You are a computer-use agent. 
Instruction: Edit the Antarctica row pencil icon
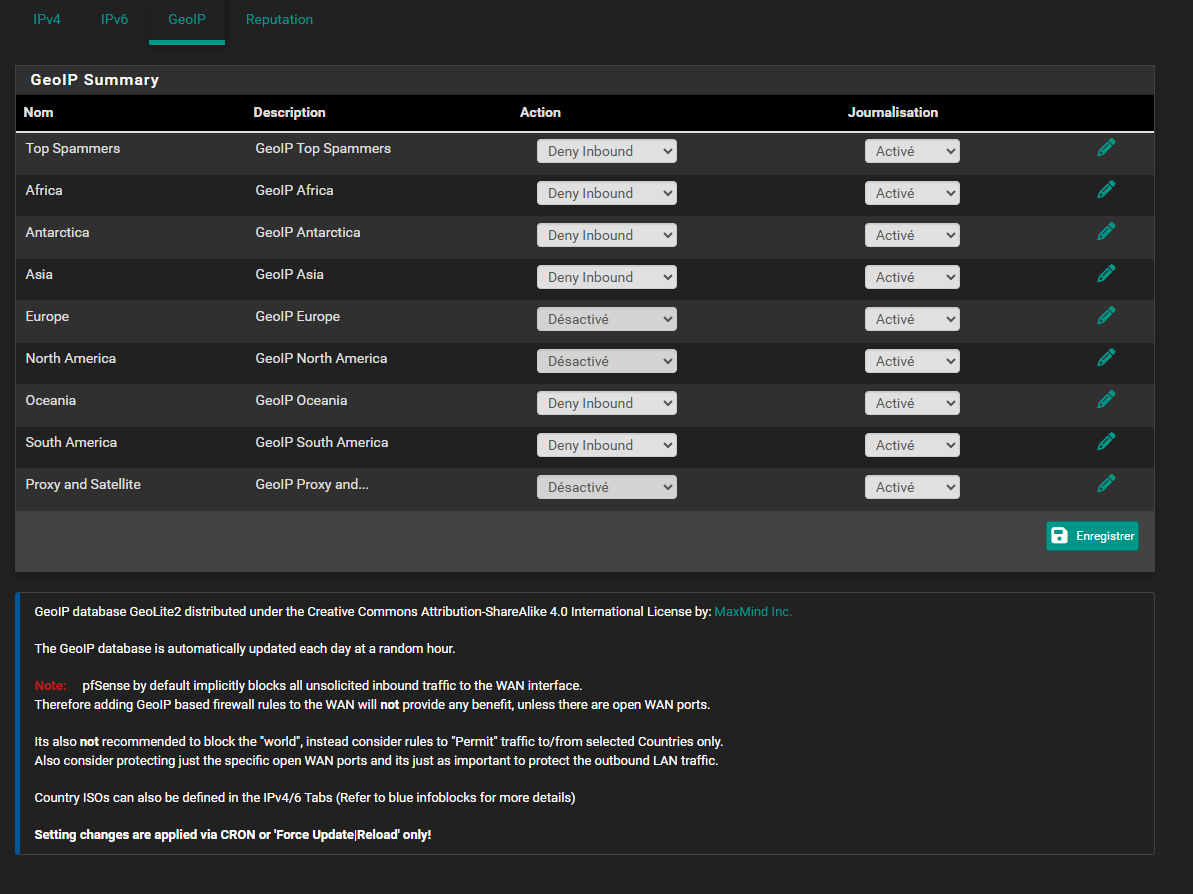[x=1106, y=231]
